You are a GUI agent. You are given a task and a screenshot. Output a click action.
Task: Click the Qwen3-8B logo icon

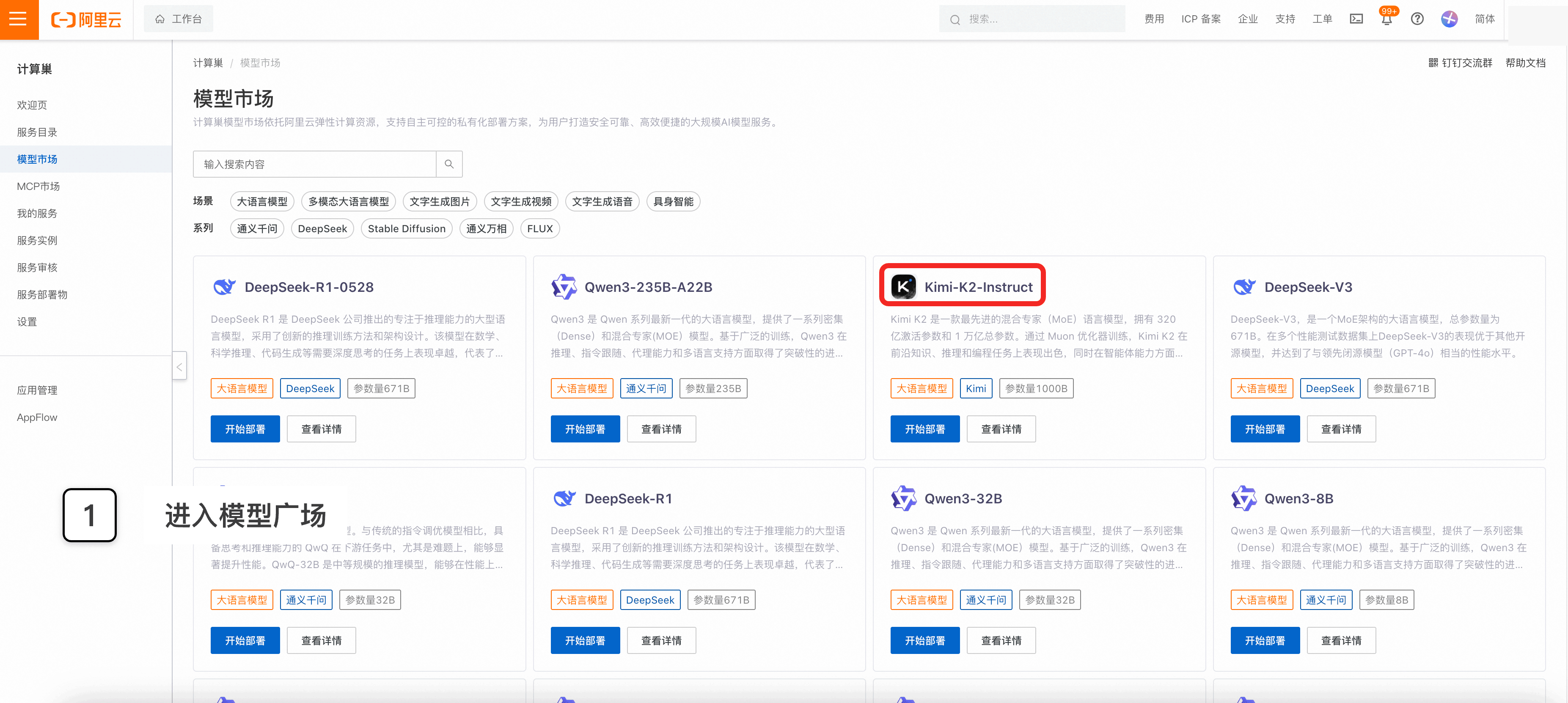[1243, 499]
